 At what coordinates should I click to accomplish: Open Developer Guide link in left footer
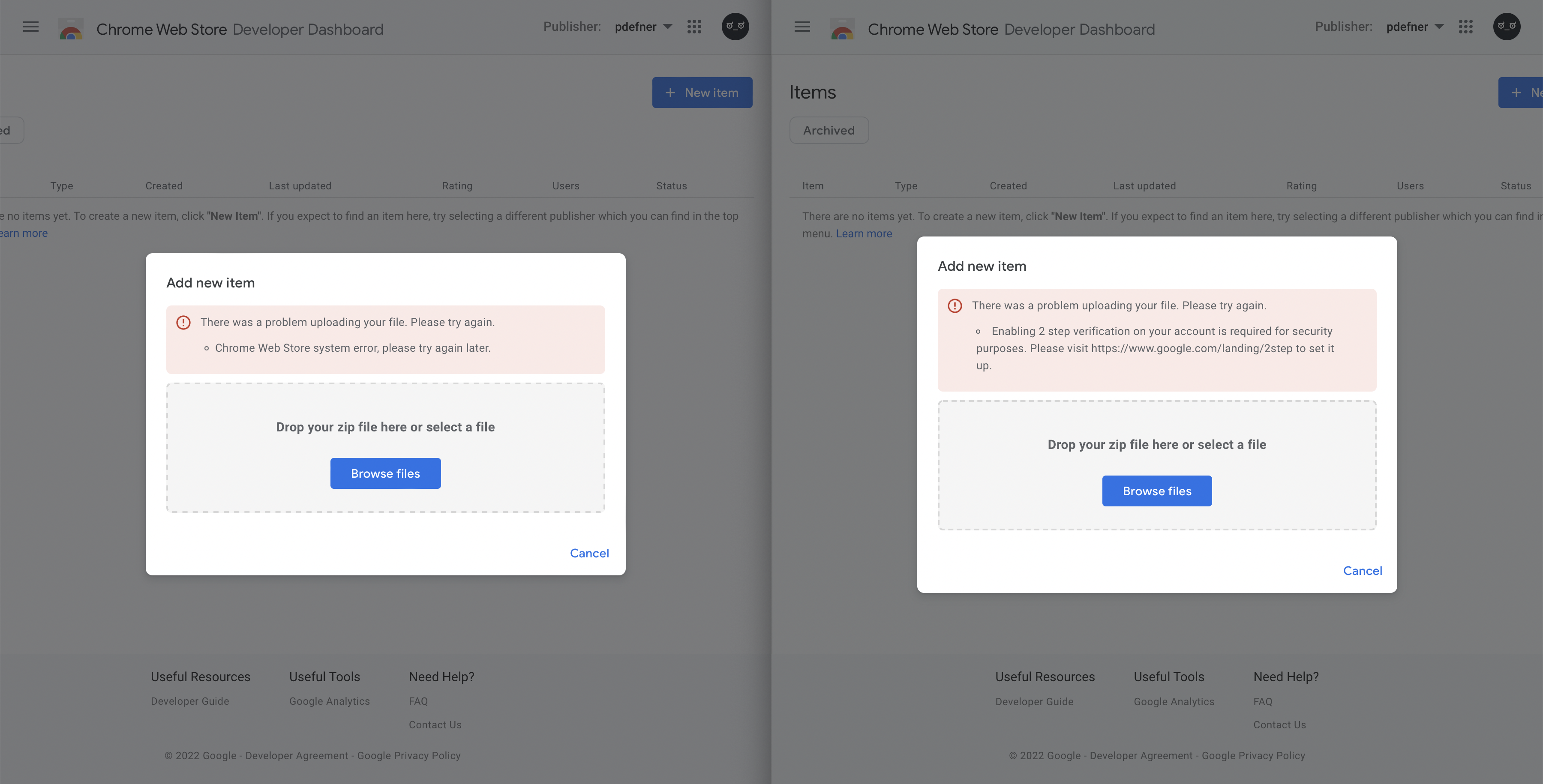coord(190,701)
